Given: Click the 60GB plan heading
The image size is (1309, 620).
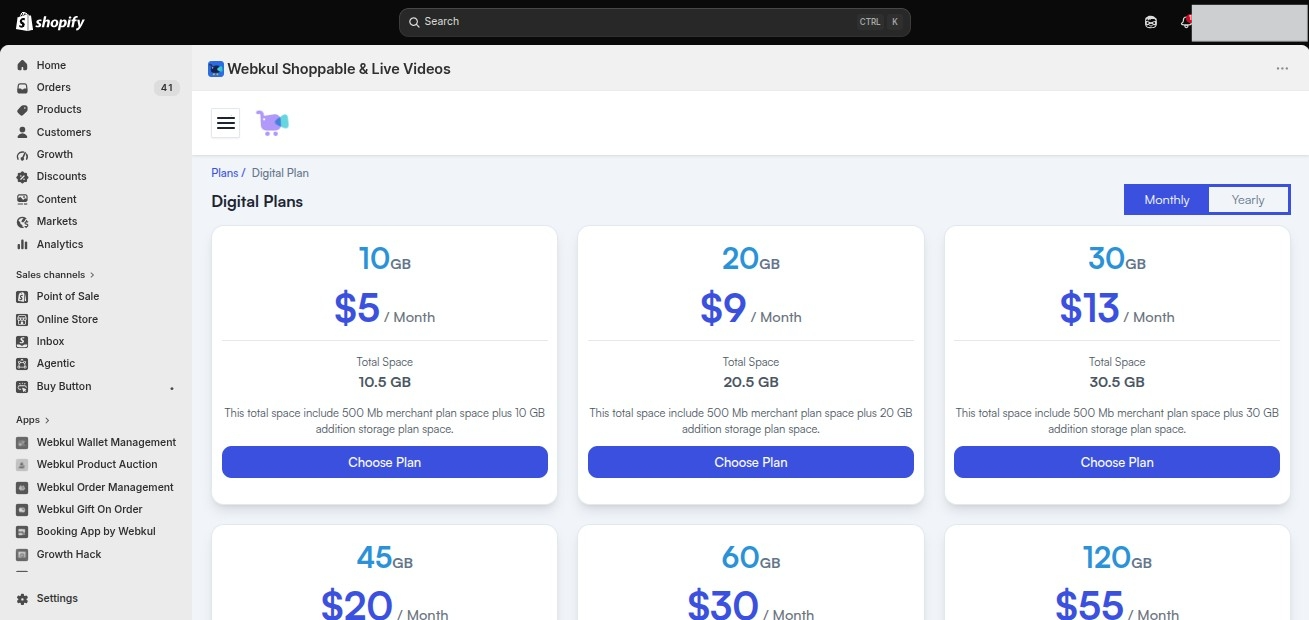Looking at the screenshot, I should (x=751, y=557).
